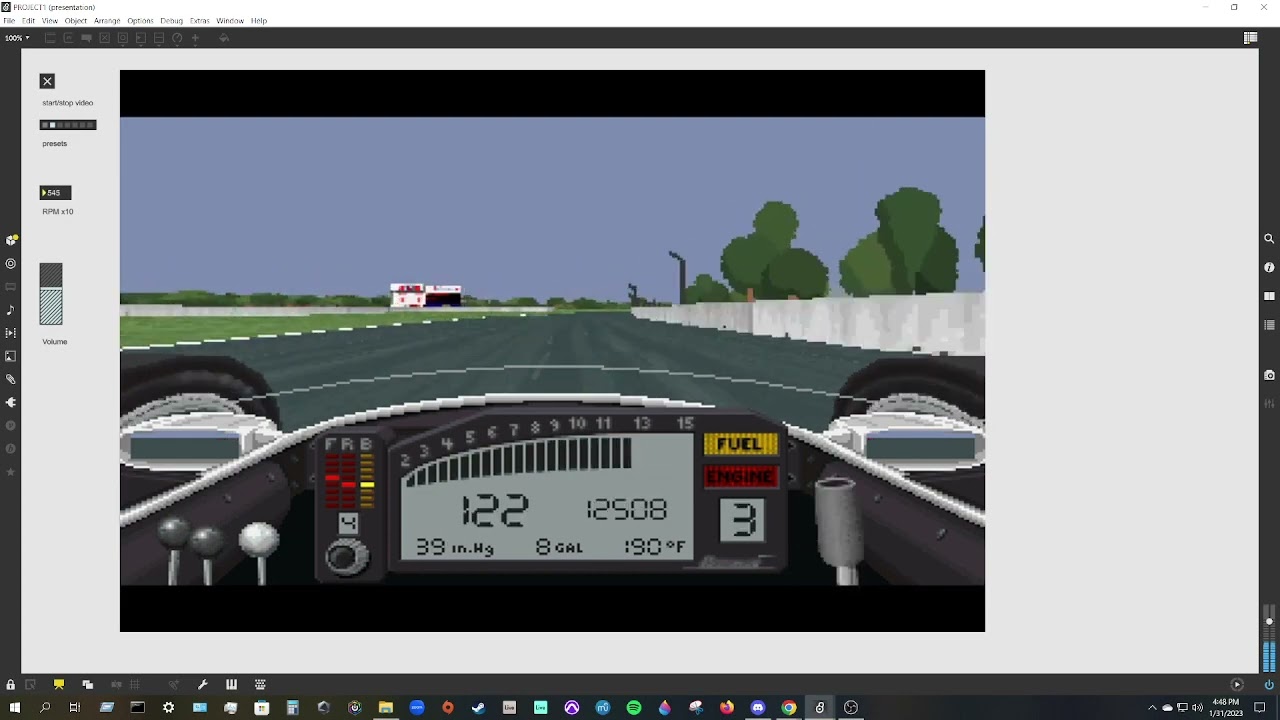Open the audio note icon in left sidebar
Image resolution: width=1280 pixels, height=720 pixels.
pyautogui.click(x=11, y=310)
